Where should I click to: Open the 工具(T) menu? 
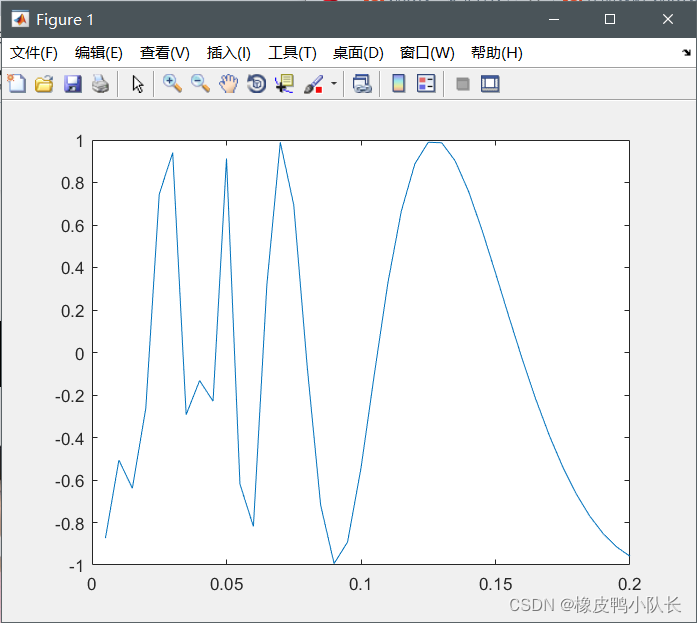292,53
